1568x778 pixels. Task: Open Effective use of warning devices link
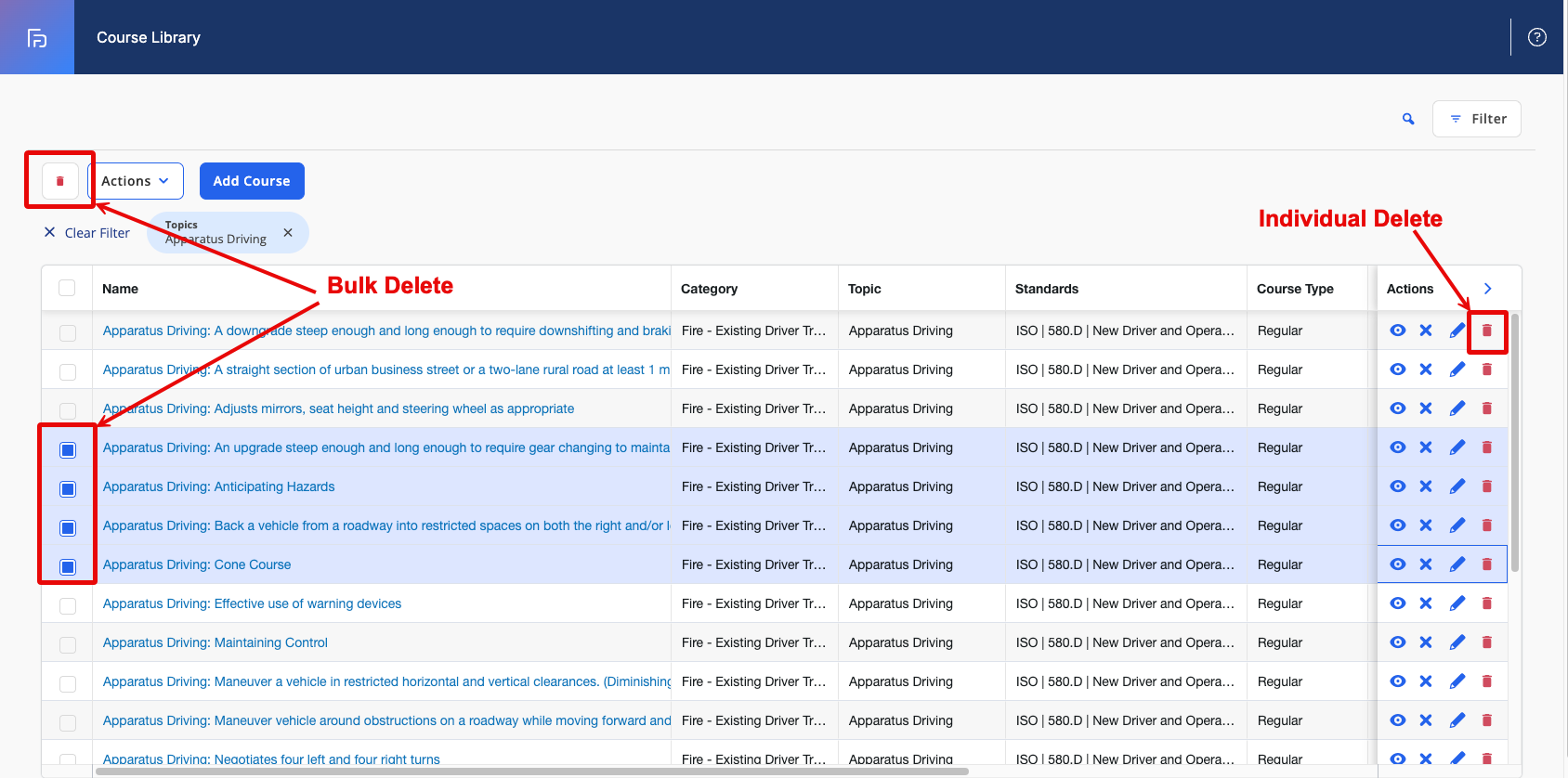(x=253, y=603)
